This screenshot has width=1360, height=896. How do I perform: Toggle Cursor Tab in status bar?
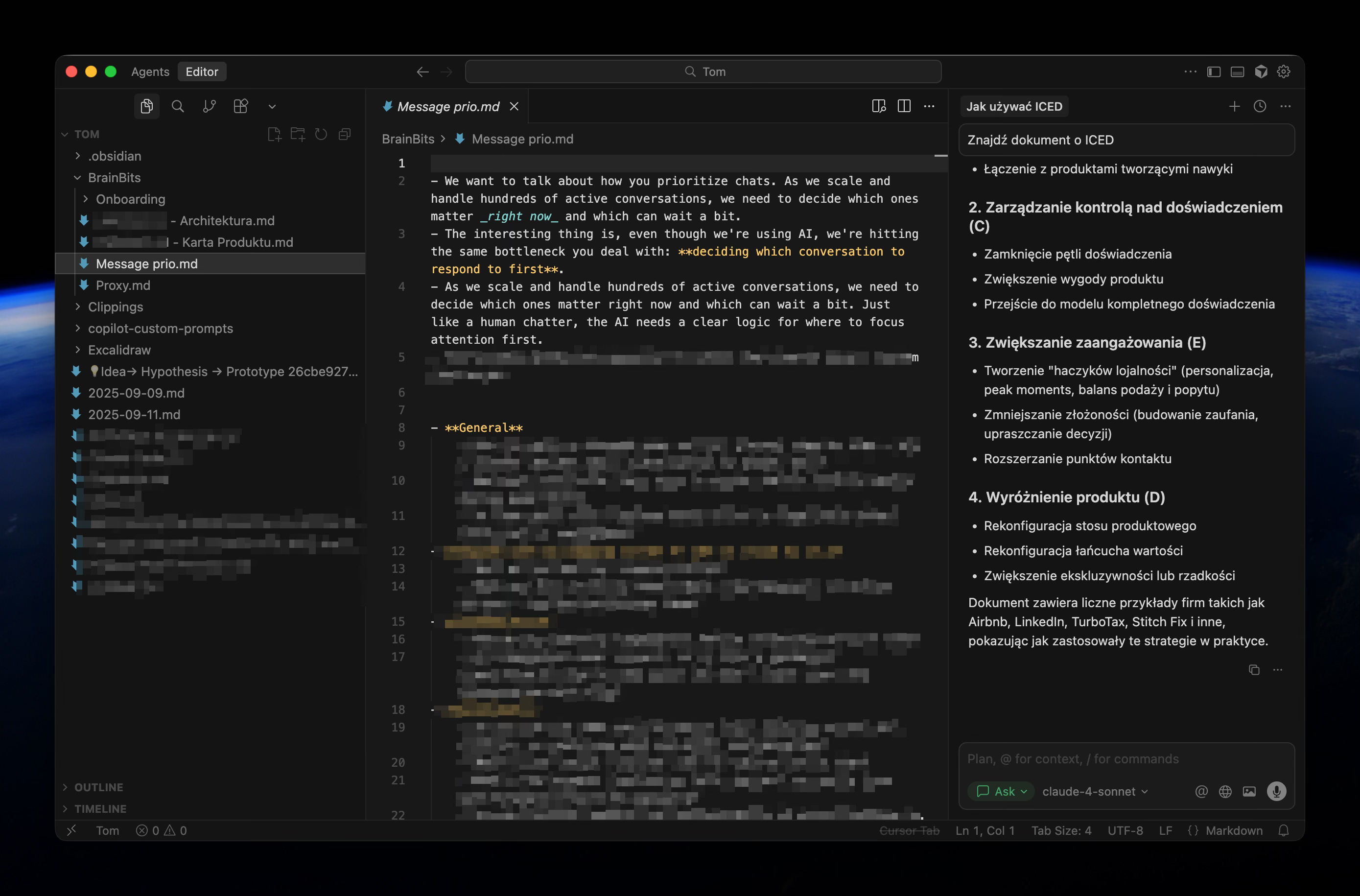(909, 830)
